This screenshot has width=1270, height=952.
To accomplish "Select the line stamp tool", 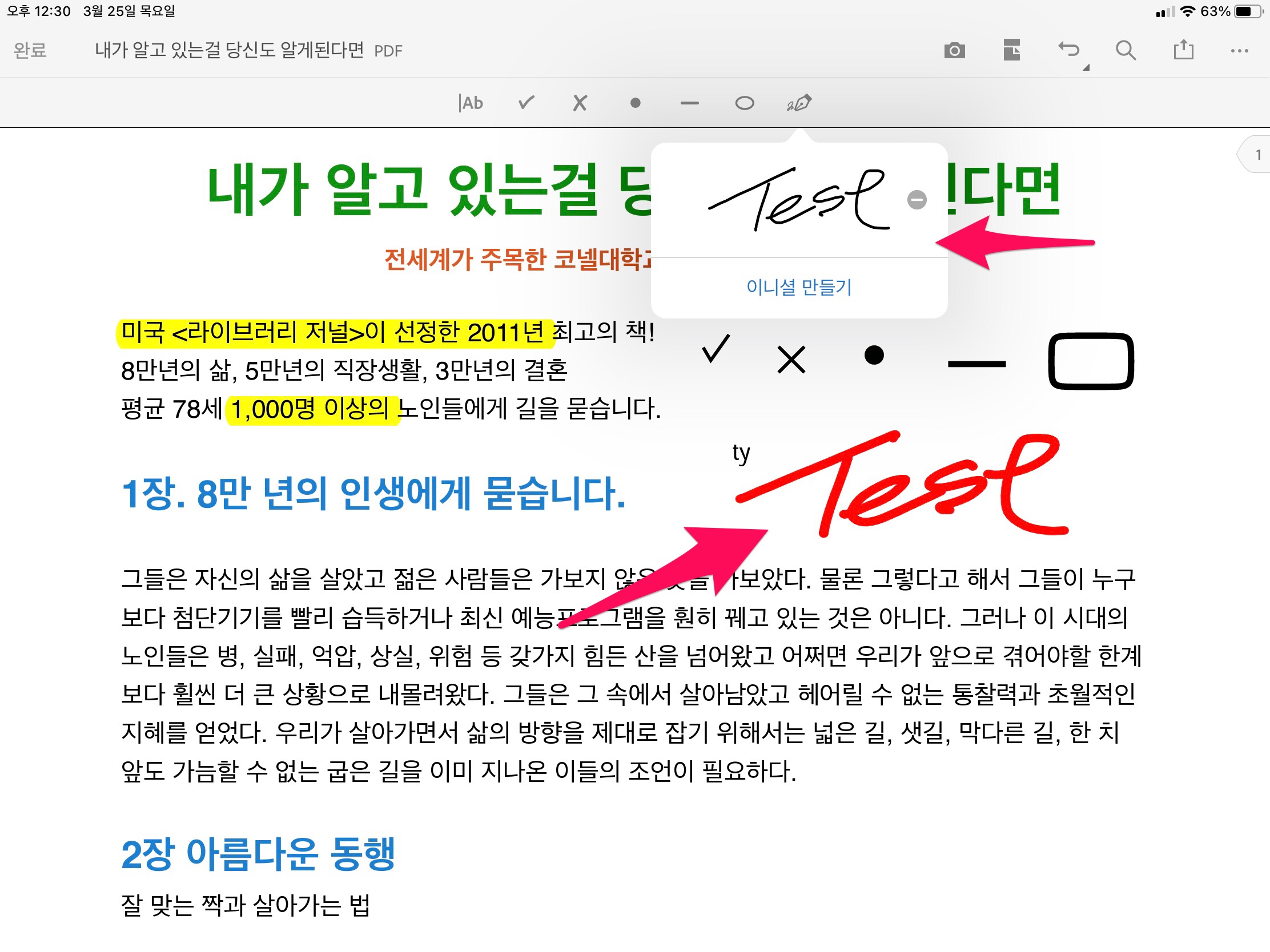I will coord(690,103).
